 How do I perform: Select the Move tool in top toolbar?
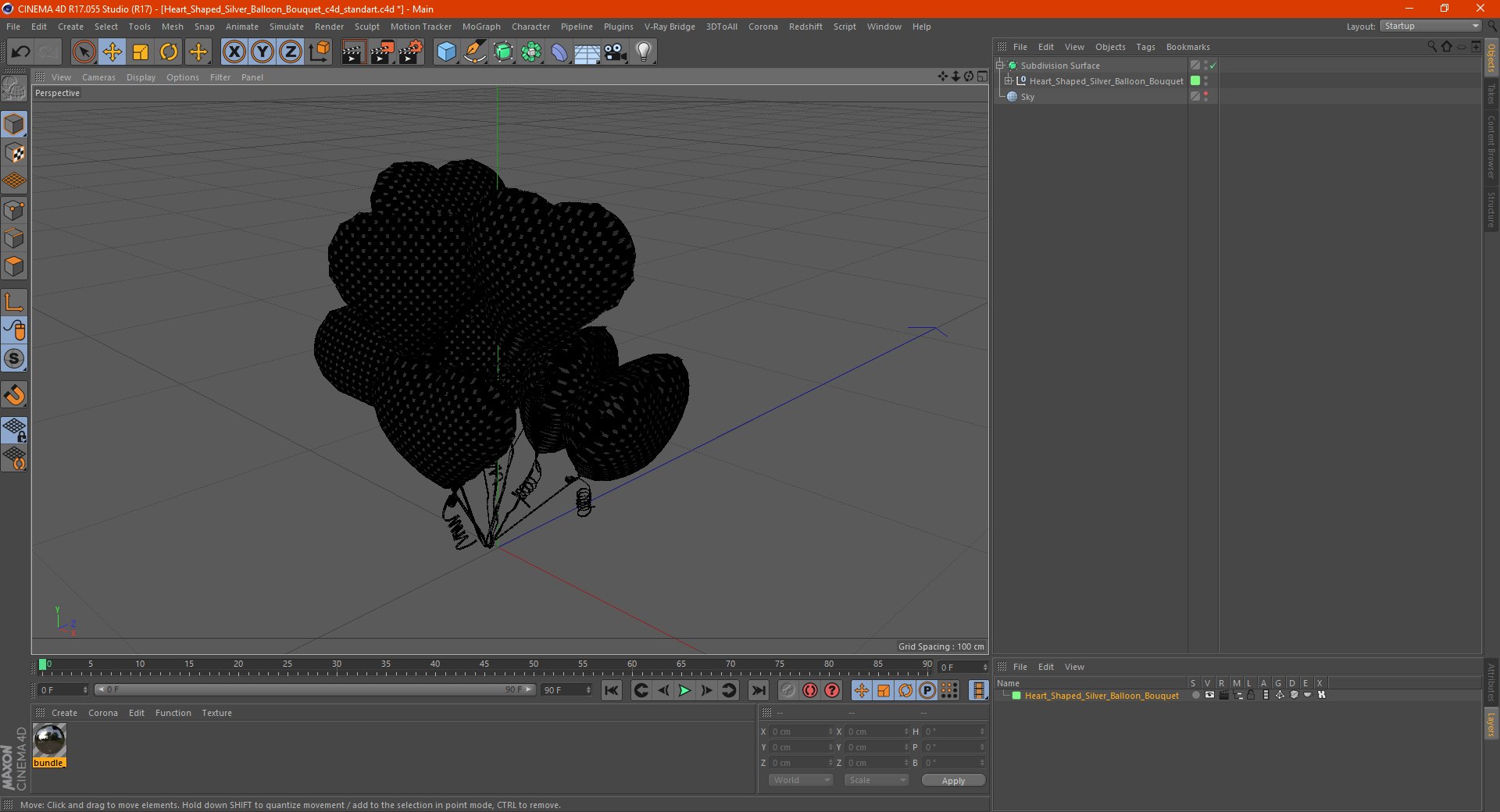(112, 52)
